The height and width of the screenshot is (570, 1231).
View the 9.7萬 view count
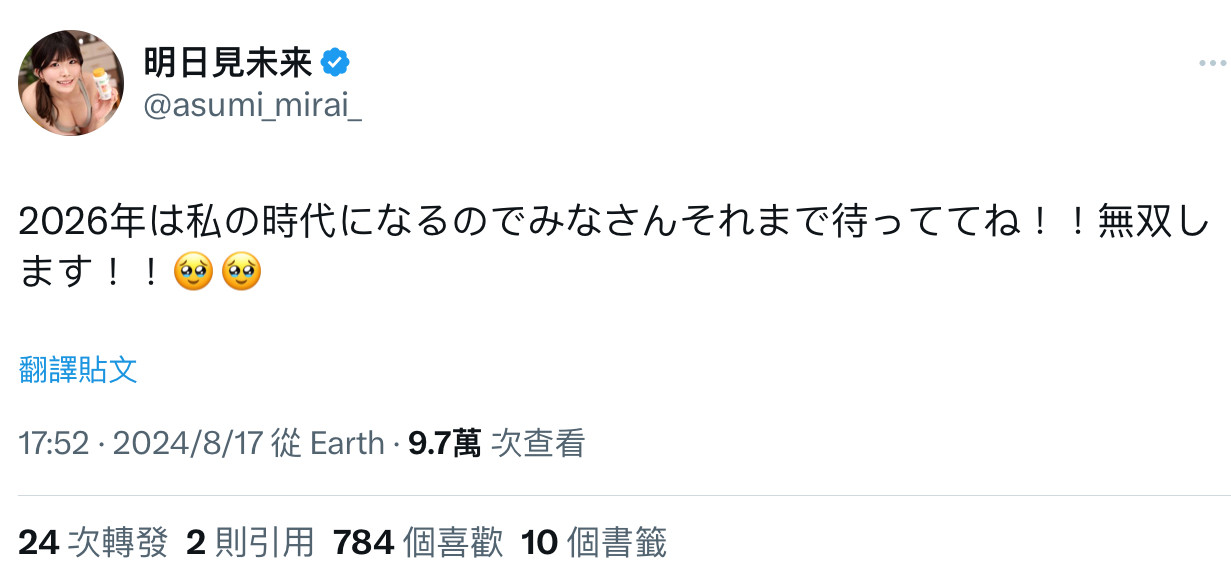tap(444, 443)
